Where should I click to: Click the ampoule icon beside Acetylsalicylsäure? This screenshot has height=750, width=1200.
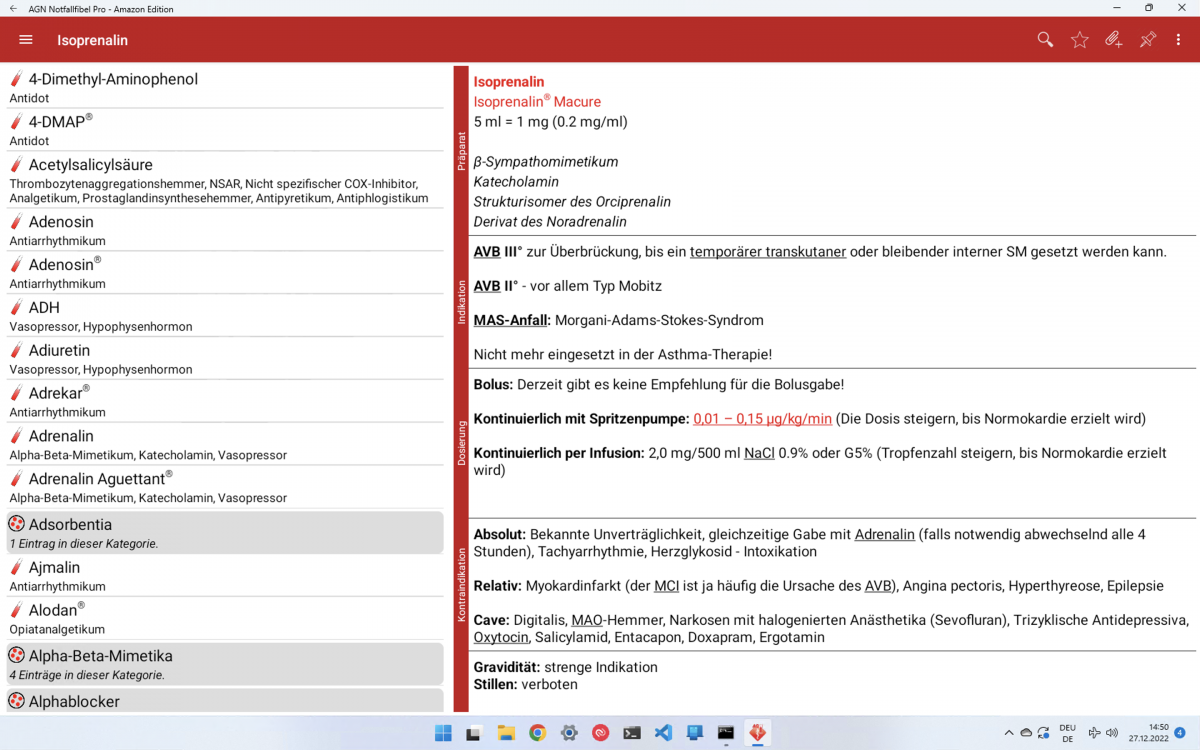tap(17, 165)
